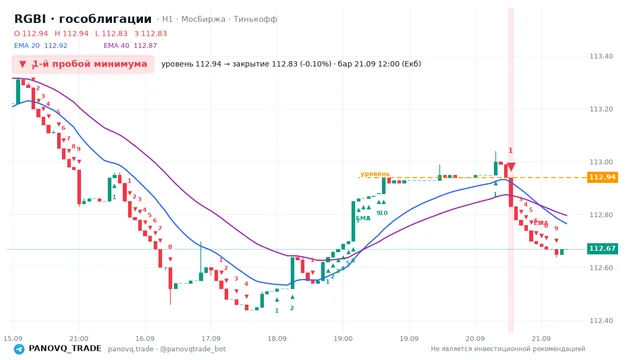Viewport: 640px width, 360px height.
Task: Click the 16.09 date axis label
Action: click(x=145, y=339)
